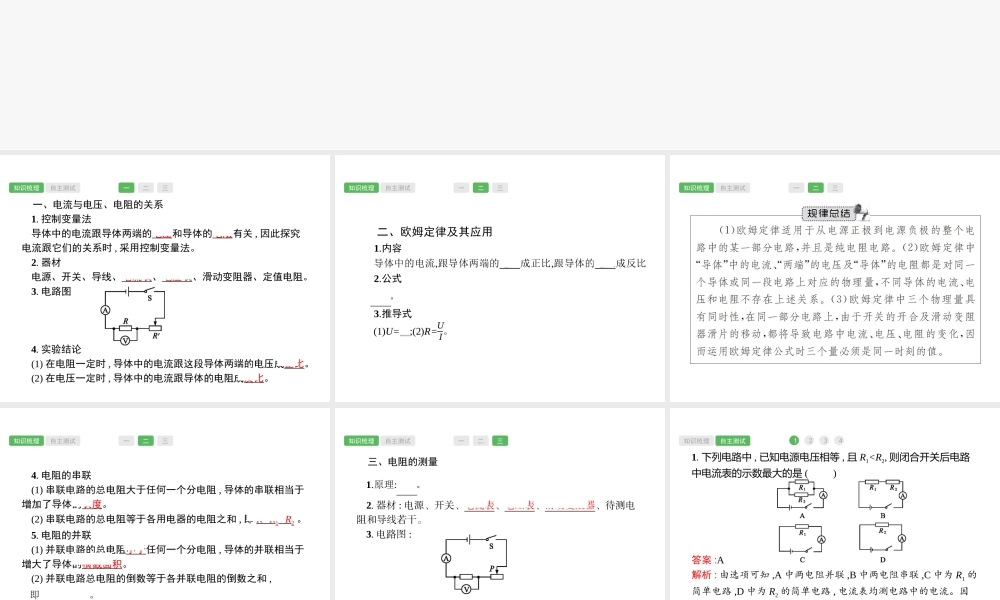Click section 三 button on 欧姆定律及其应用 slide
This screenshot has height=600, width=1000.
[500, 188]
